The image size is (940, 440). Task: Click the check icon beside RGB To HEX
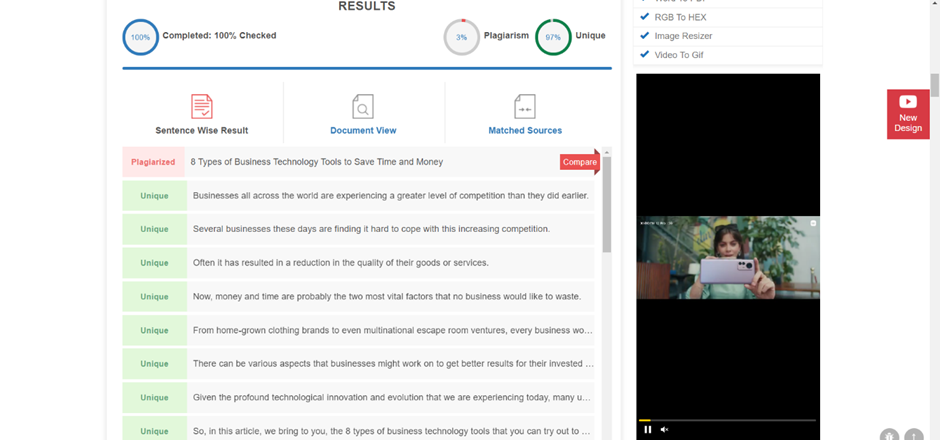644,17
